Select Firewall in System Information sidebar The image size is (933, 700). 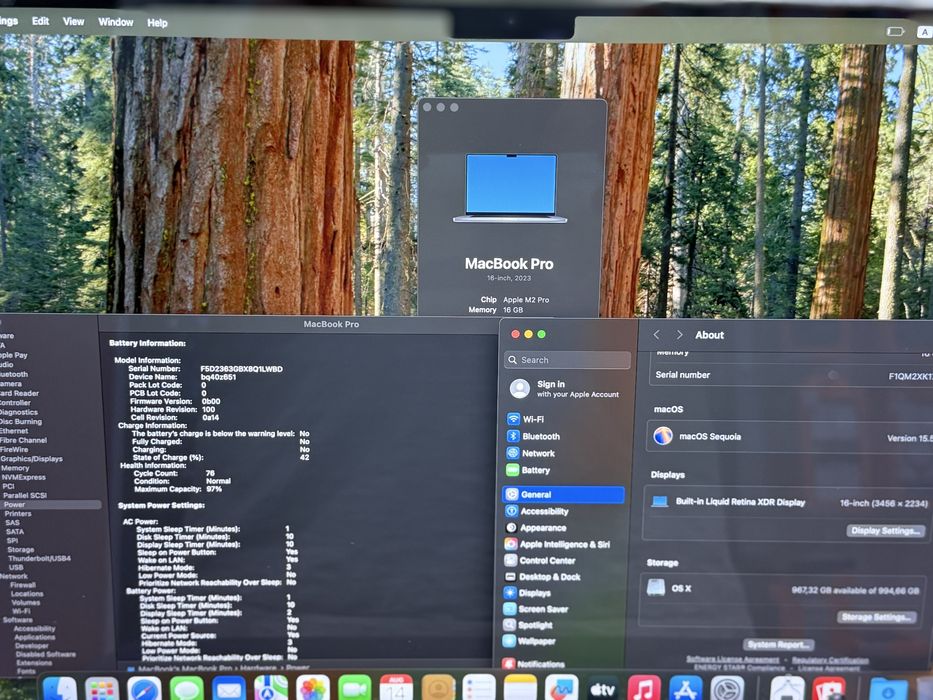point(23,585)
